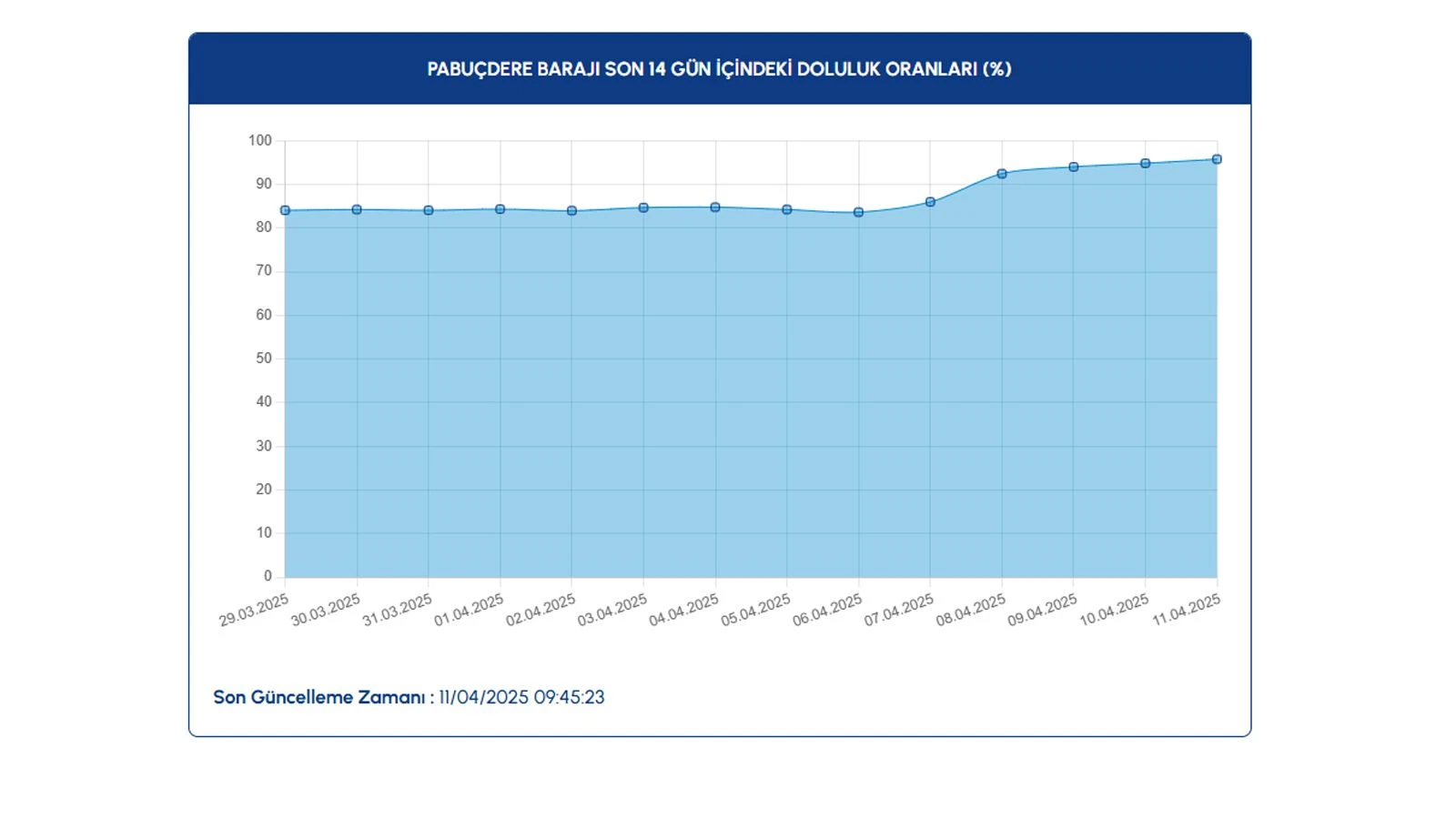The height and width of the screenshot is (819, 1456).
Task: Select the 04.04.2025 data point
Action: point(715,207)
